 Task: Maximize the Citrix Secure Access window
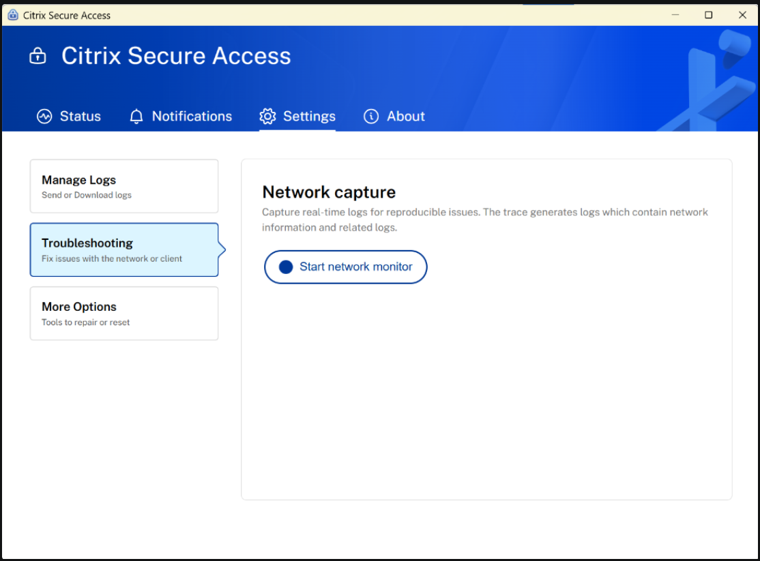point(709,15)
